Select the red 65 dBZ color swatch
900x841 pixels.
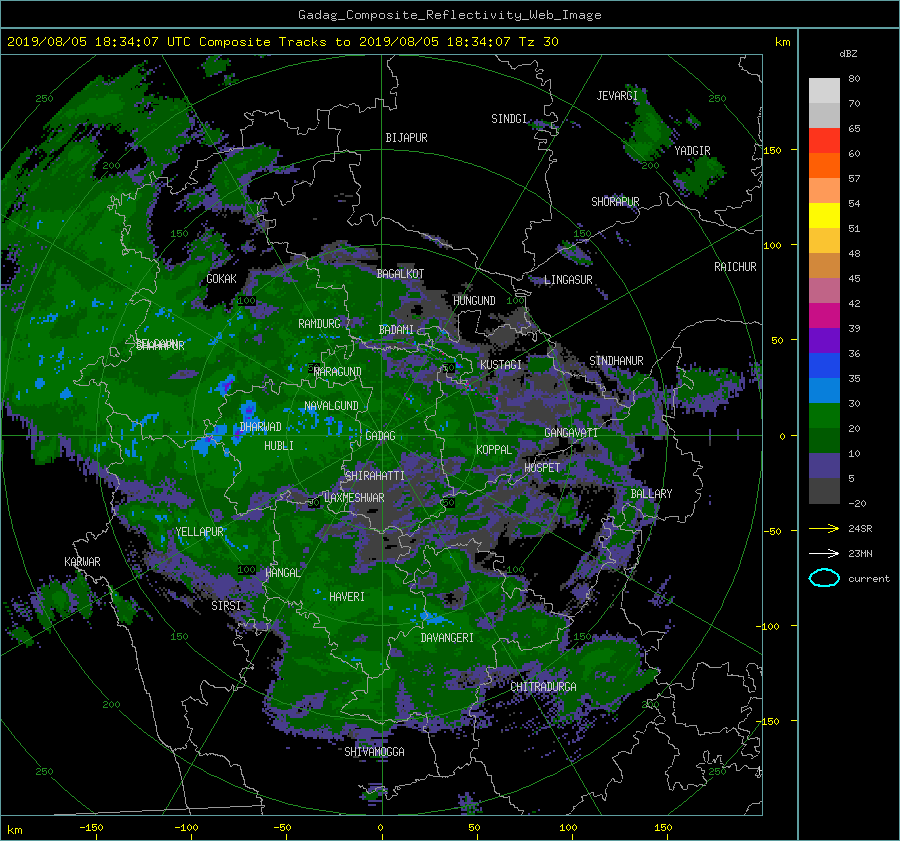[x=824, y=141]
